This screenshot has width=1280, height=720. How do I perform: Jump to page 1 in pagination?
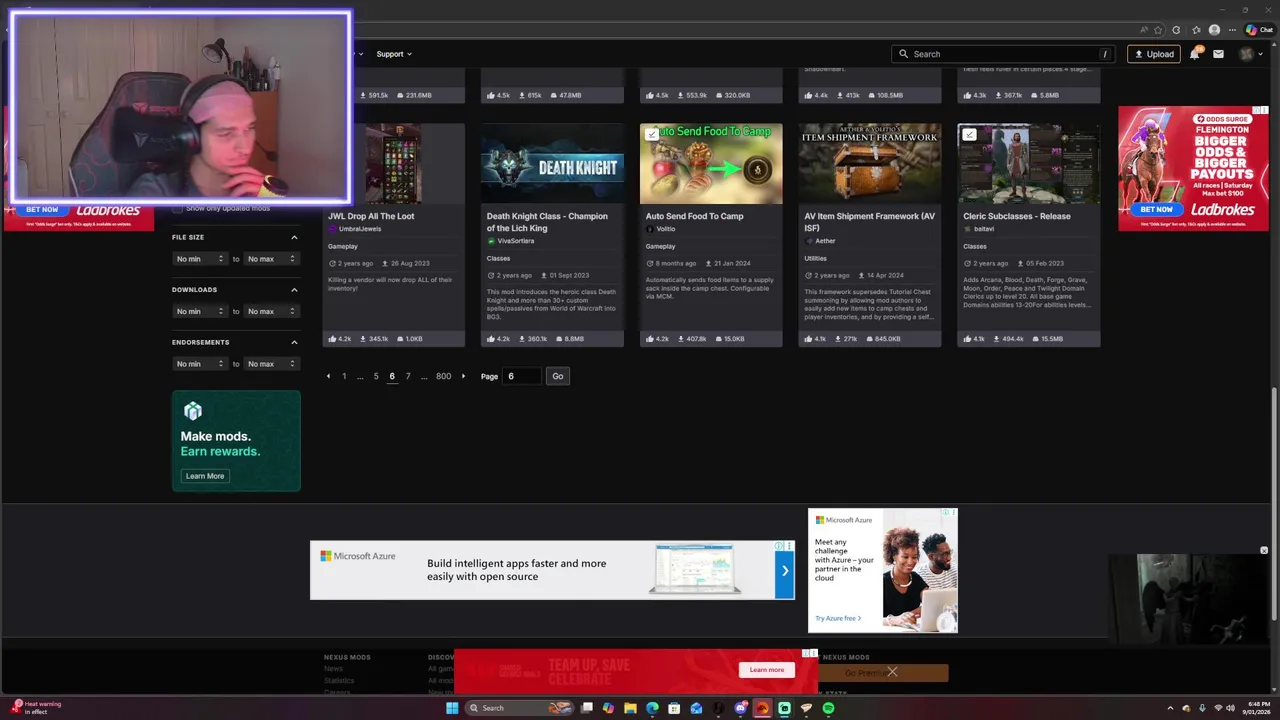click(344, 376)
